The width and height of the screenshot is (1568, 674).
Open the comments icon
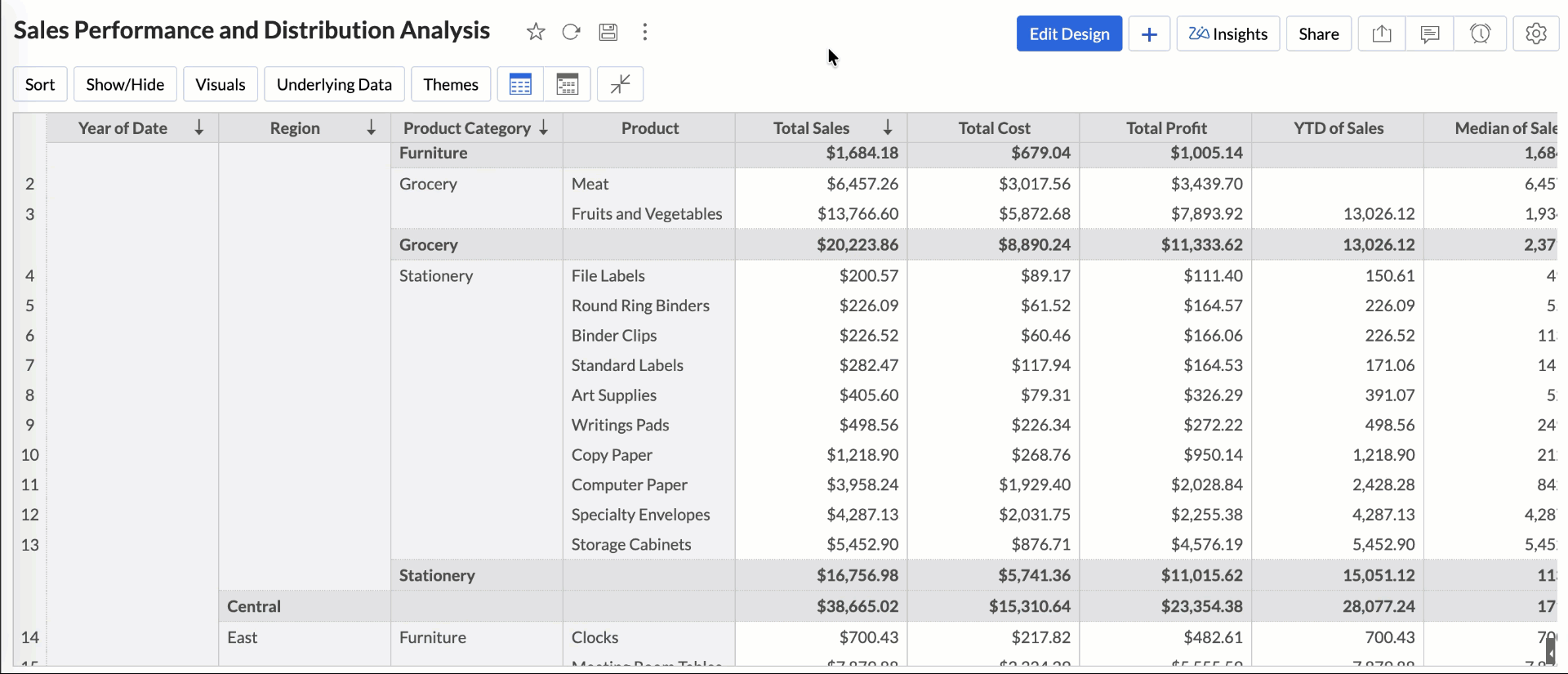pyautogui.click(x=1429, y=33)
